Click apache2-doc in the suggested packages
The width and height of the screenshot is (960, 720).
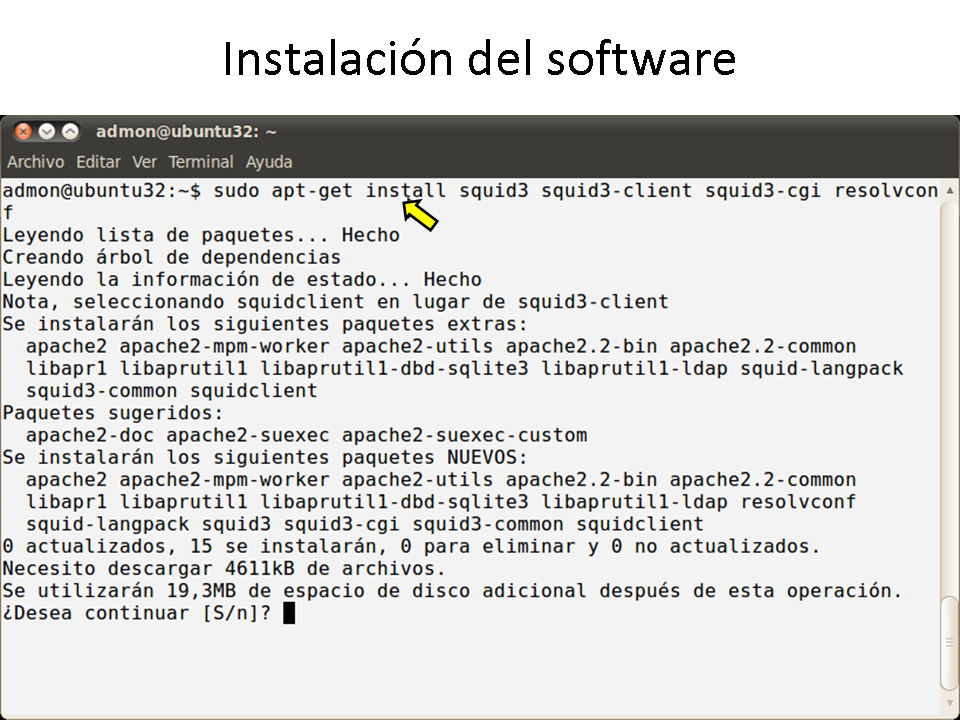tap(90, 435)
